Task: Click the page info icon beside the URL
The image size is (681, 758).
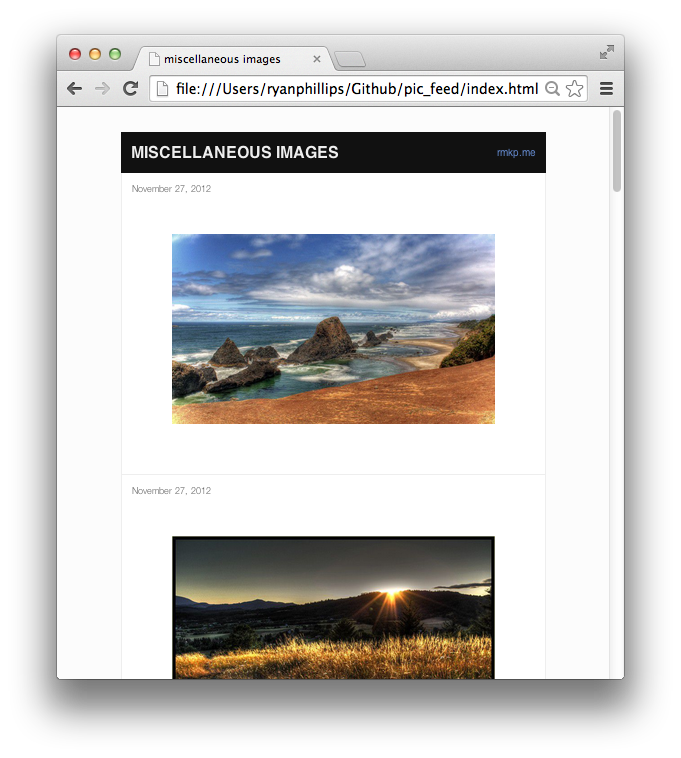Action: point(163,89)
